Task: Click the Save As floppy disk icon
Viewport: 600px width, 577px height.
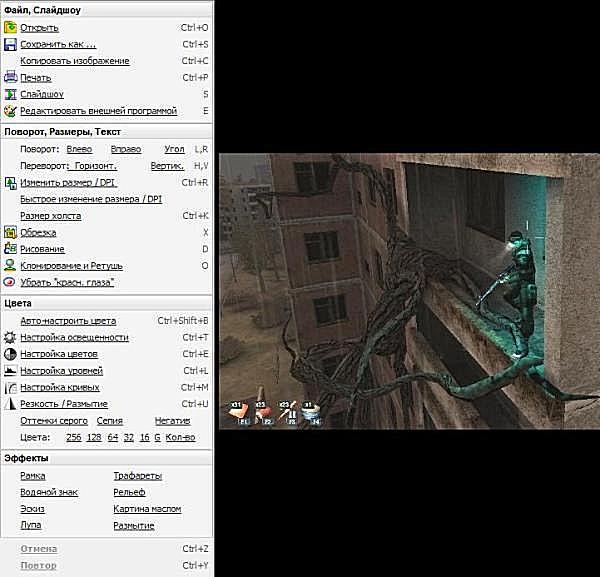Action: pos(10,45)
